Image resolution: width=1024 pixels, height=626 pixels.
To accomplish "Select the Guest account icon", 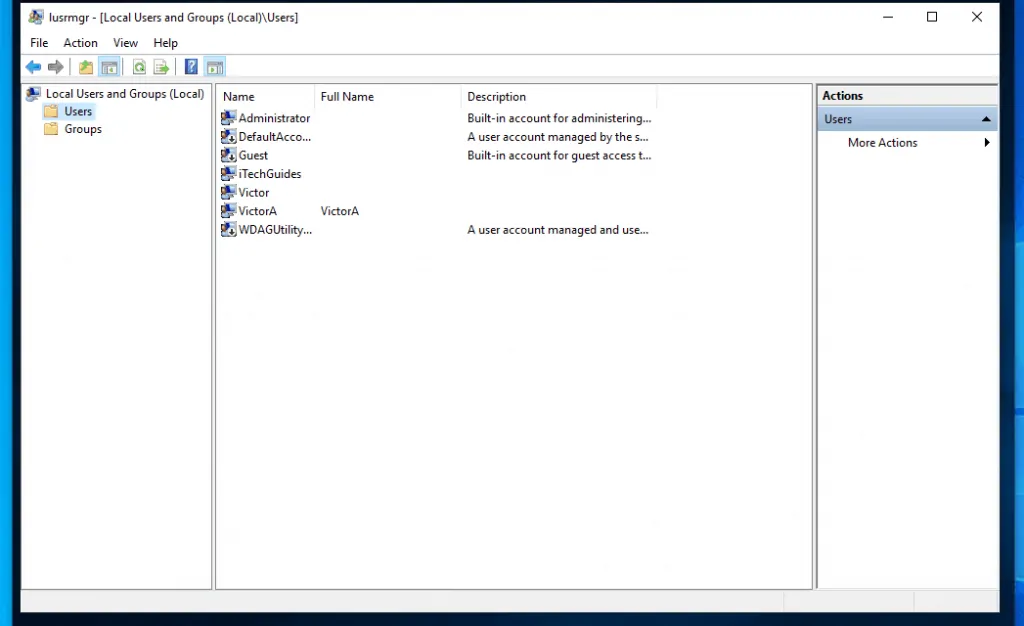I will [x=228, y=155].
